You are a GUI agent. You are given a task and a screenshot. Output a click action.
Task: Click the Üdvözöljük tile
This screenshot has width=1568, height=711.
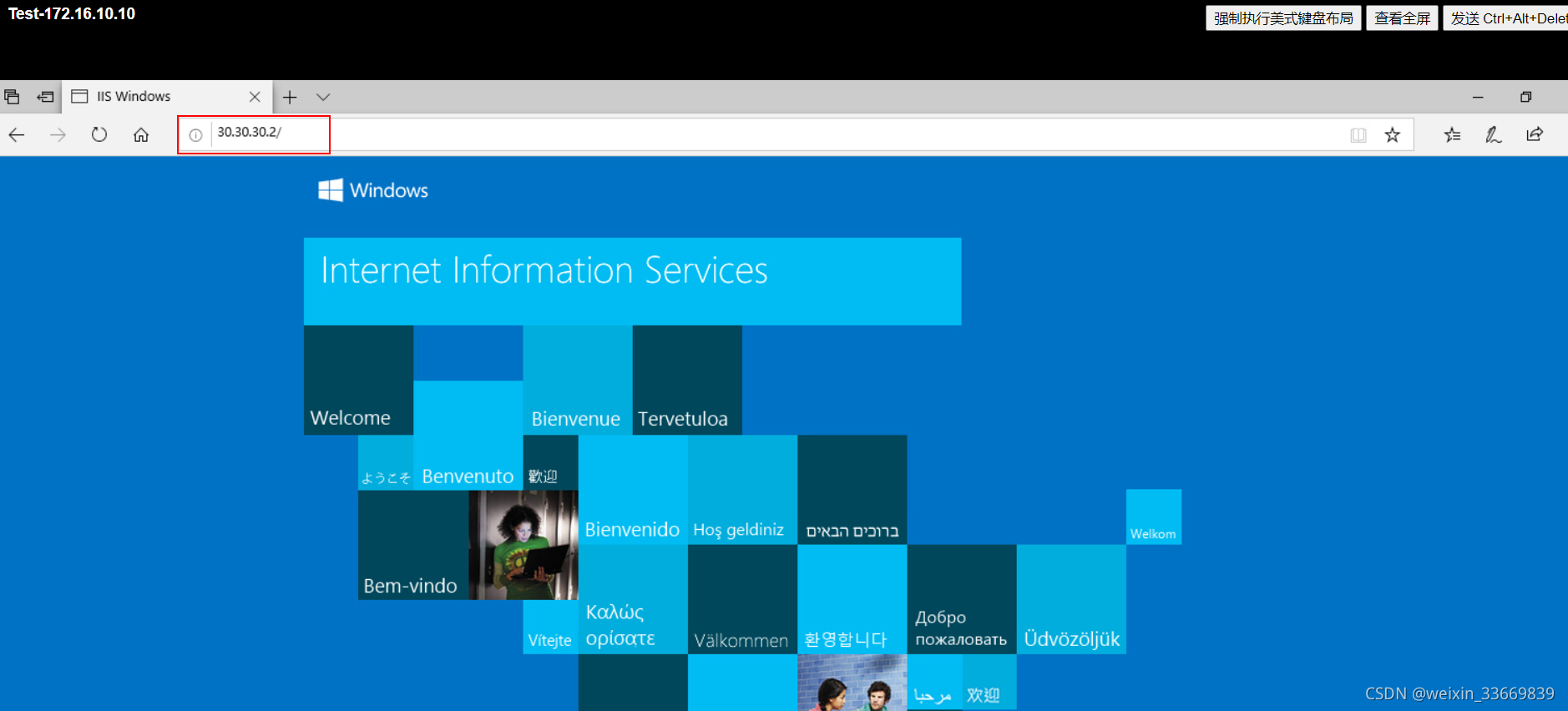1071,599
